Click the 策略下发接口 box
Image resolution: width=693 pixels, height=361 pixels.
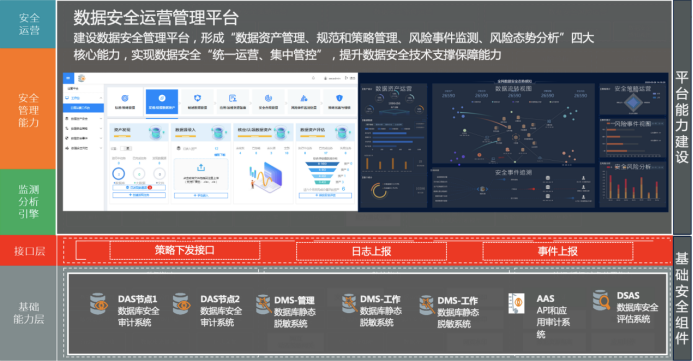pos(184,251)
